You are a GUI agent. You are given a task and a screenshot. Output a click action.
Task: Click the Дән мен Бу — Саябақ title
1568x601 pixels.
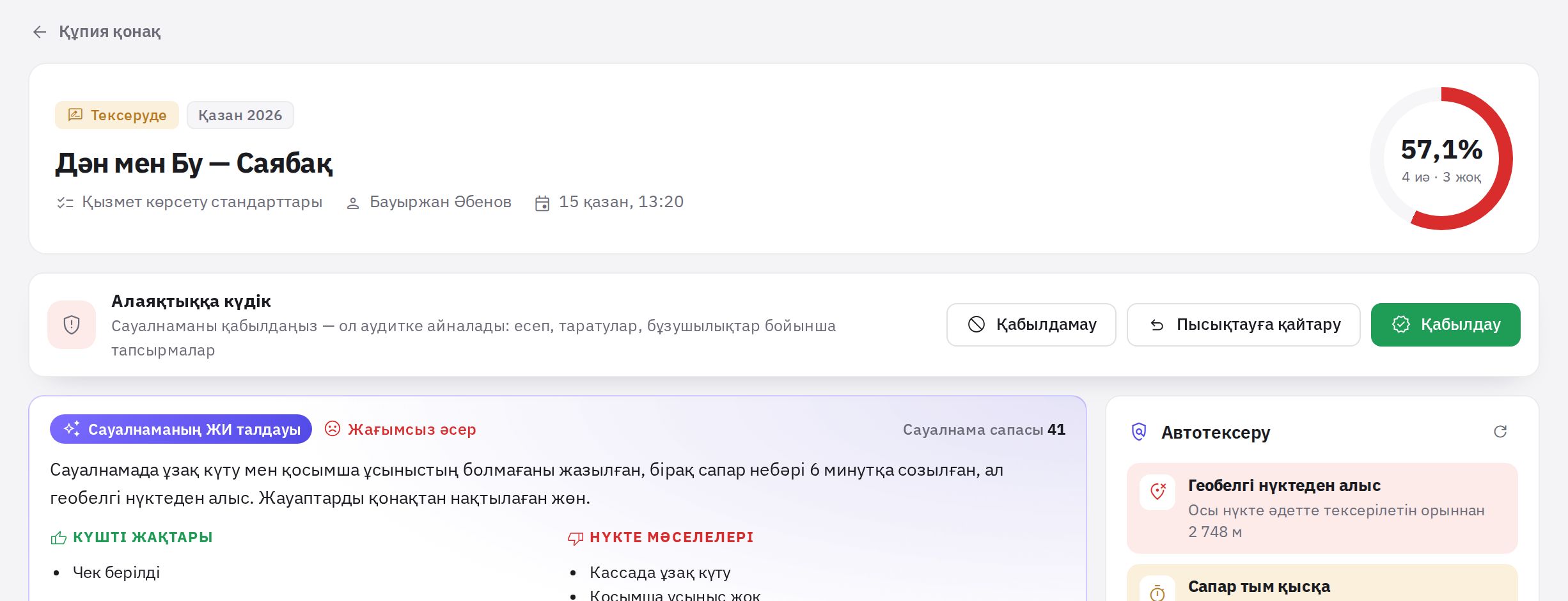coord(194,163)
